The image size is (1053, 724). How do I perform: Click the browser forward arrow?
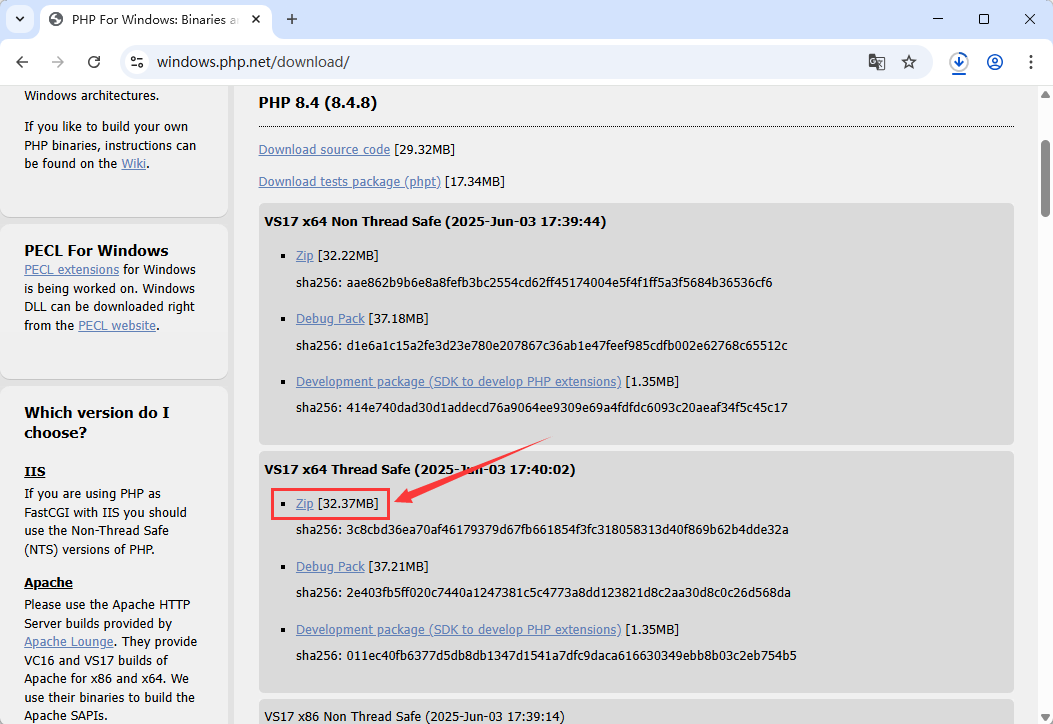tap(58, 62)
